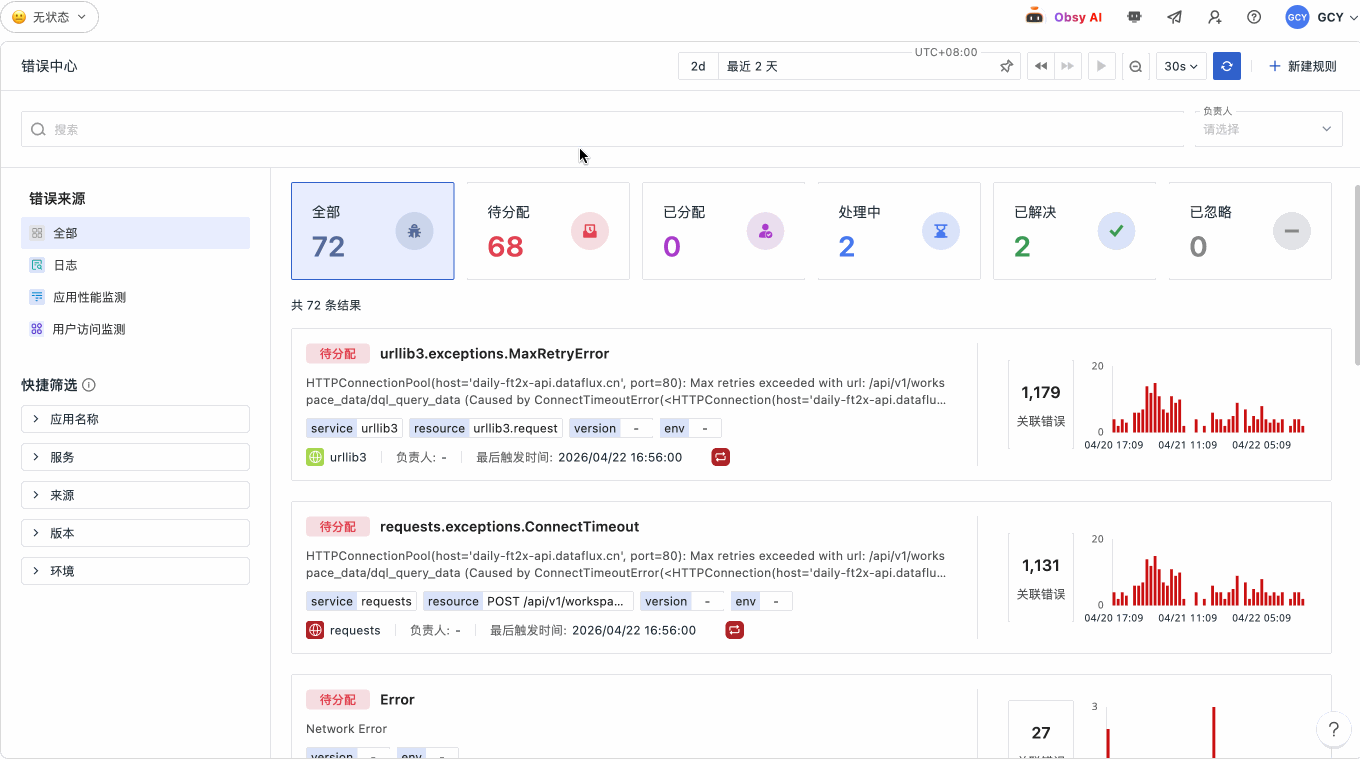Click the green urllib3 service icon
Viewport: 1360px width, 760px height.
tap(315, 457)
